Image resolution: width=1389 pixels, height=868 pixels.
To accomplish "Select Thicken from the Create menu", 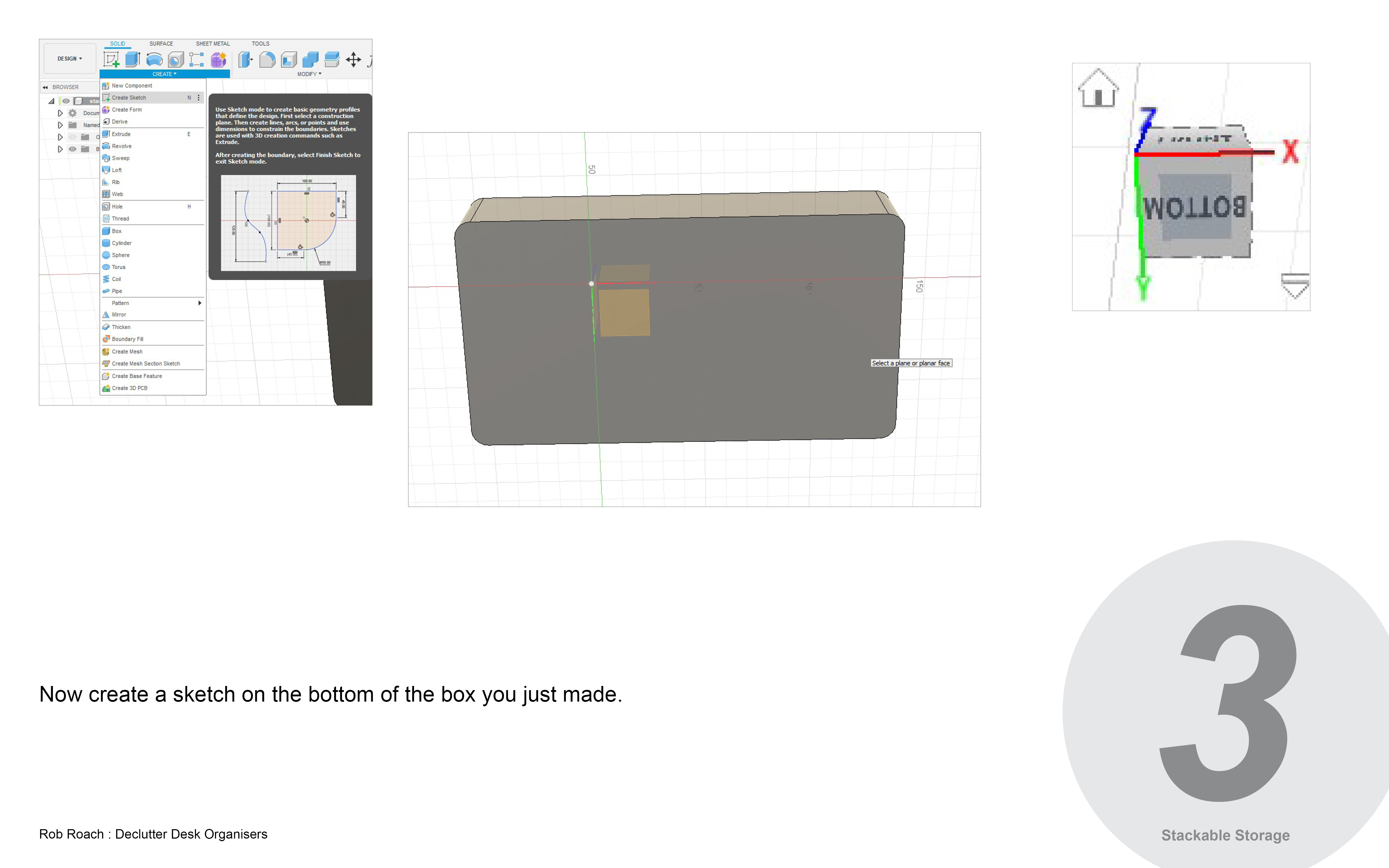I will pyautogui.click(x=153, y=327).
